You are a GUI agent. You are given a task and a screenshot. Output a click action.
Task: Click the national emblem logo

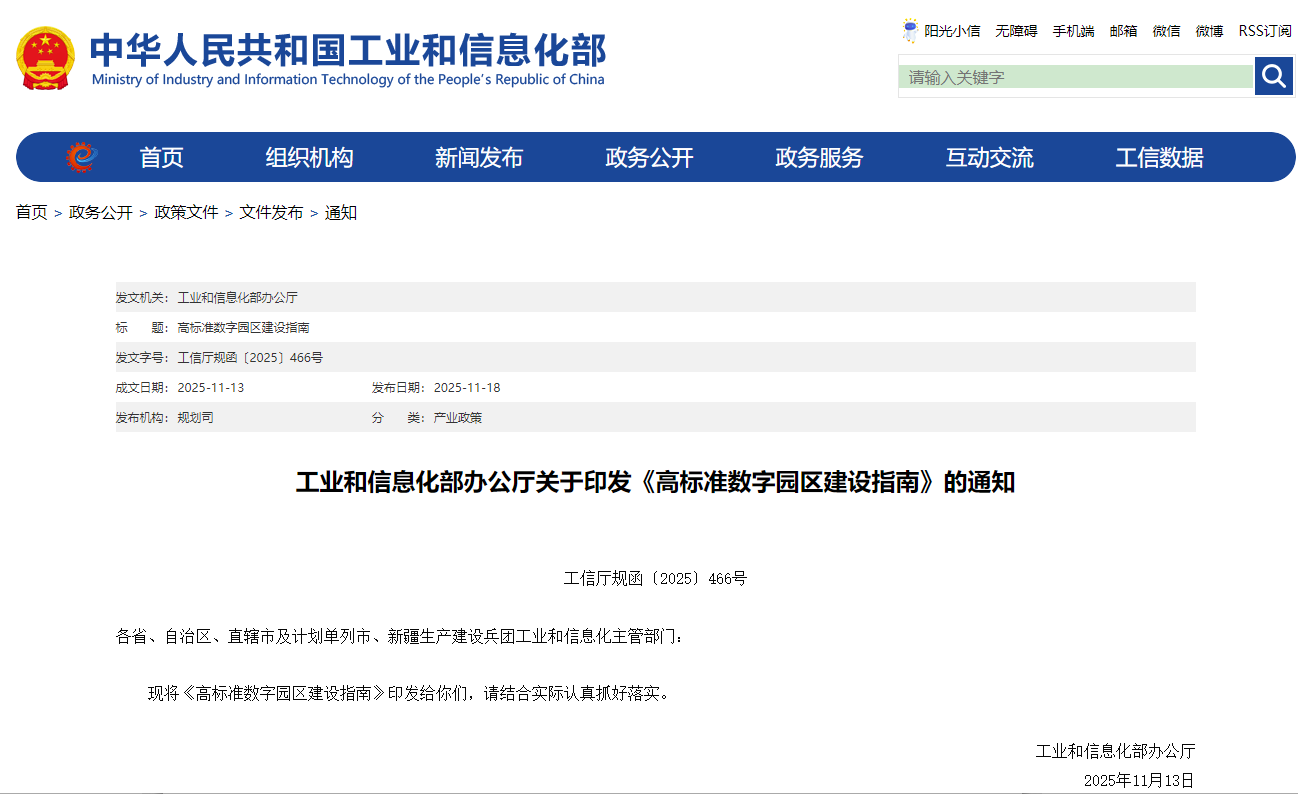(45, 58)
